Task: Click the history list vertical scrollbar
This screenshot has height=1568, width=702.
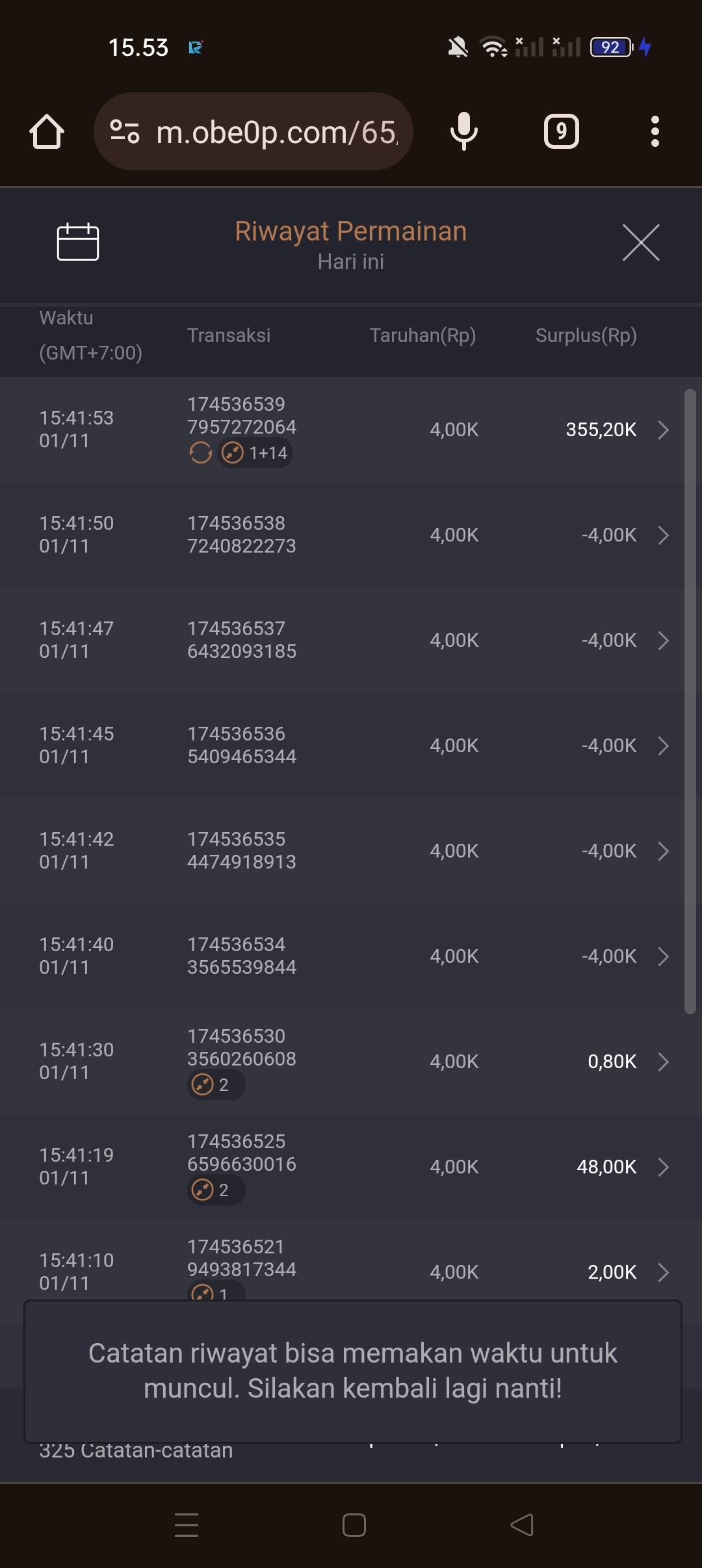Action: click(x=690, y=701)
